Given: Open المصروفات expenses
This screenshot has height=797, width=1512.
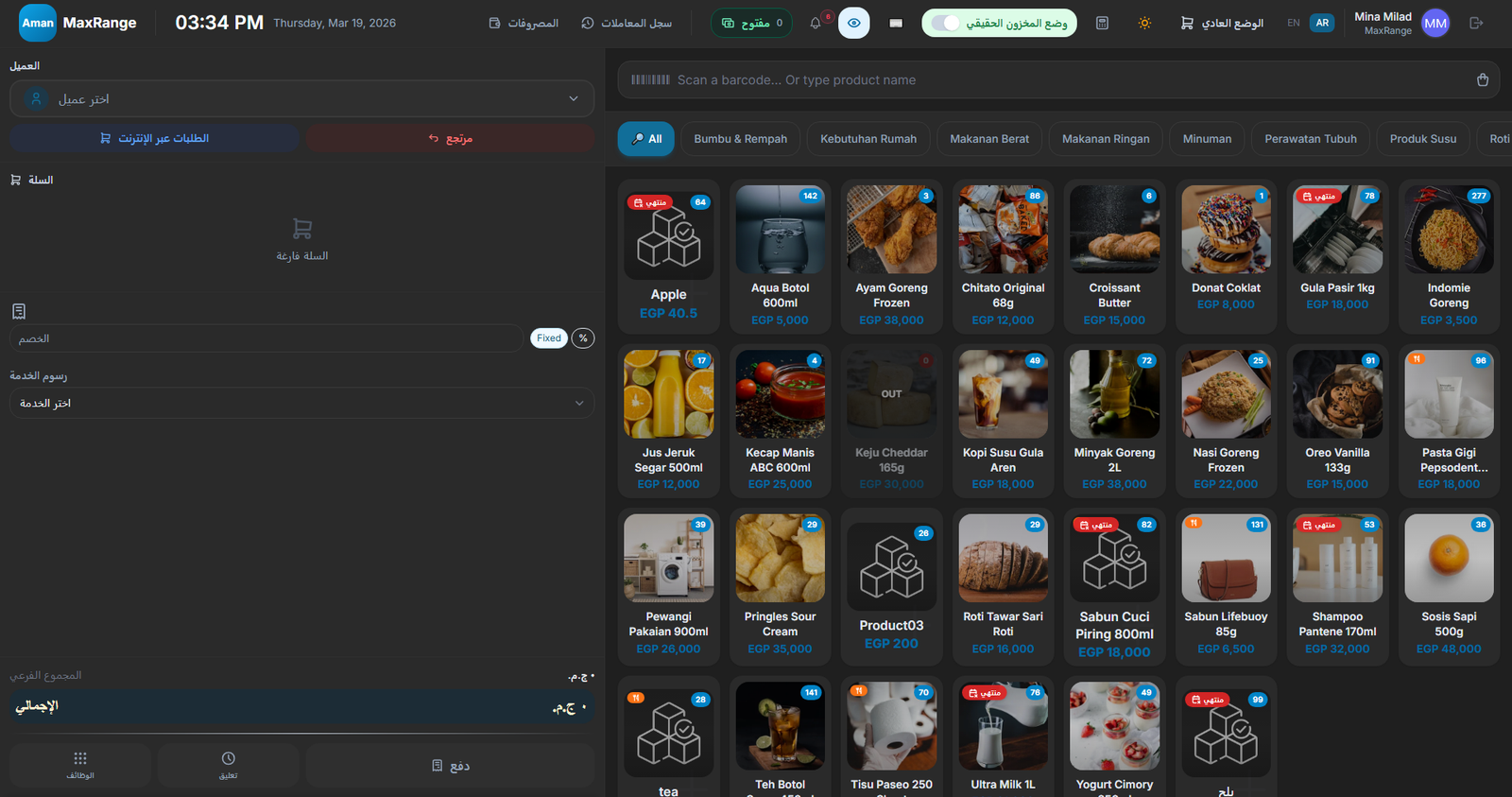Looking at the screenshot, I should 524,23.
